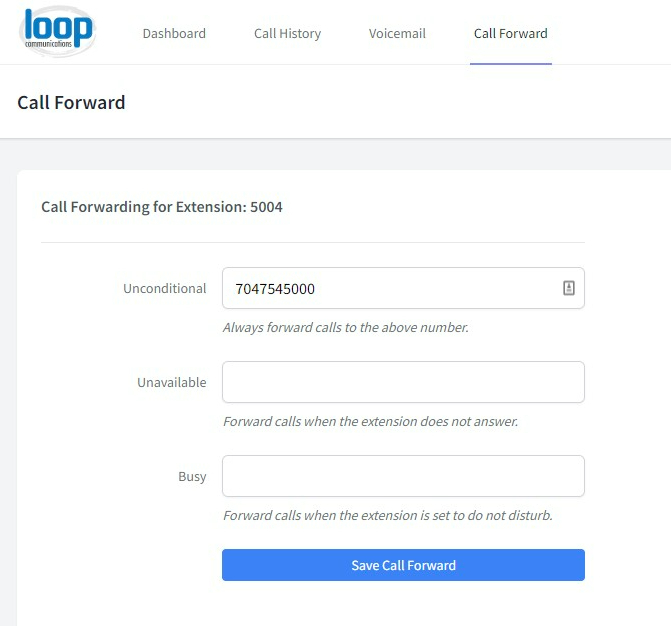
Task: Click the divider line below the extension heading
Action: (313, 243)
